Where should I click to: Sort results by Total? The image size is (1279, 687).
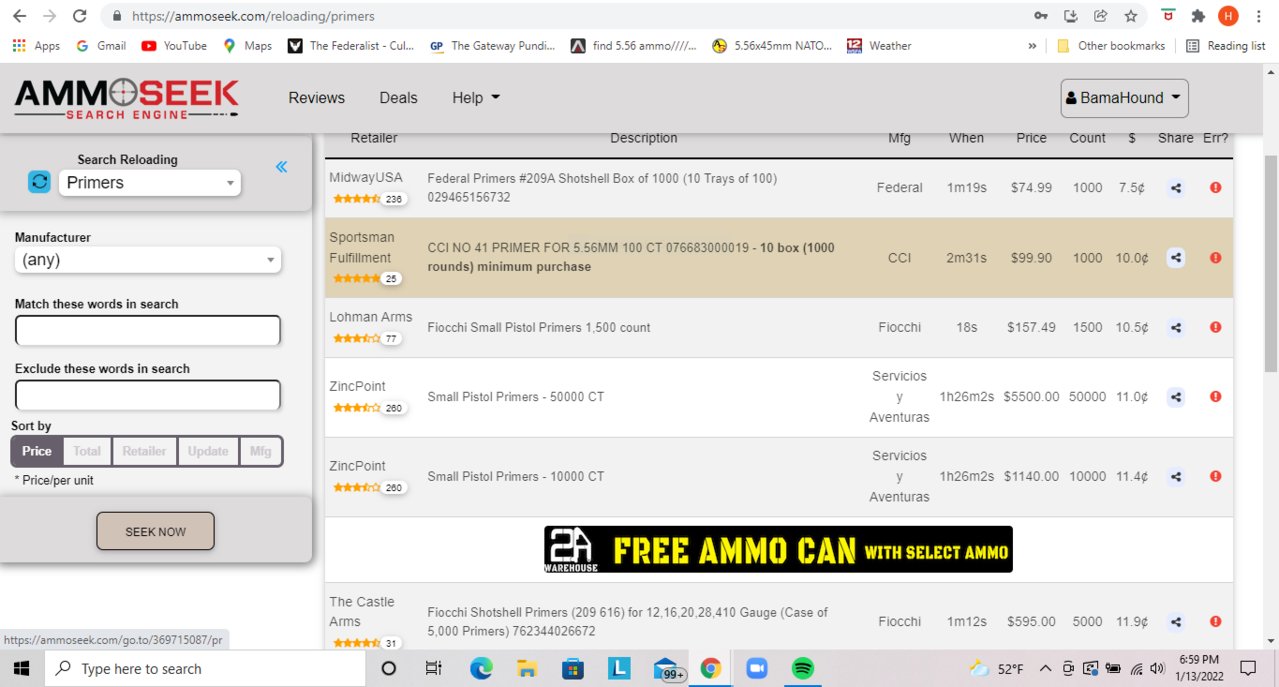pos(87,451)
